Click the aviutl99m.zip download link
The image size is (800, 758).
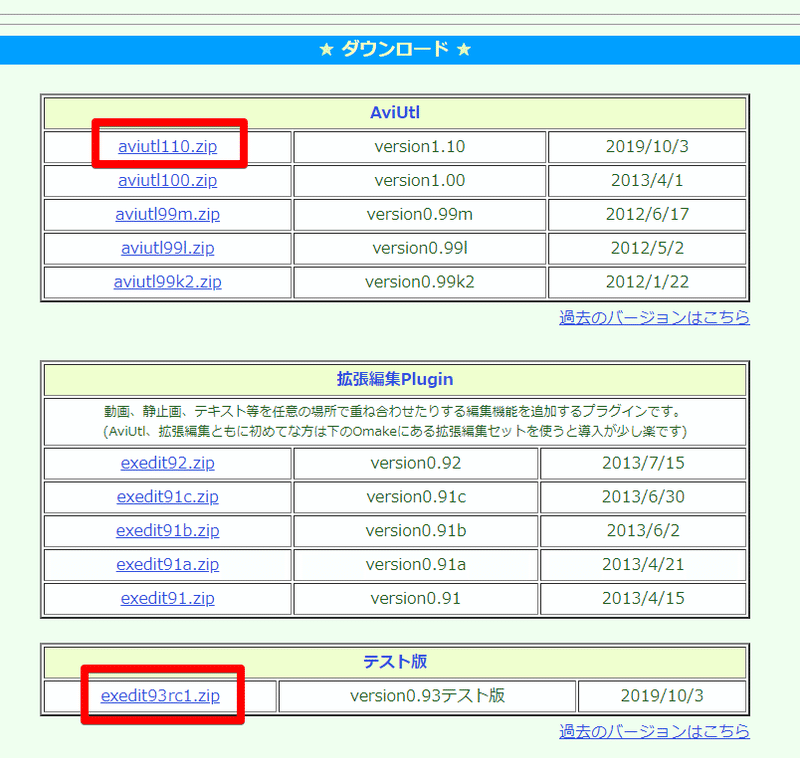tap(167, 214)
